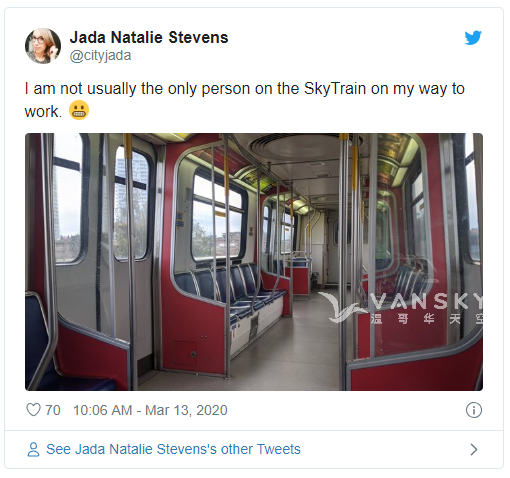Screen dimensions: 510x478
Task: Click the Jada Natalie Stevens display name
Action: click(149, 37)
